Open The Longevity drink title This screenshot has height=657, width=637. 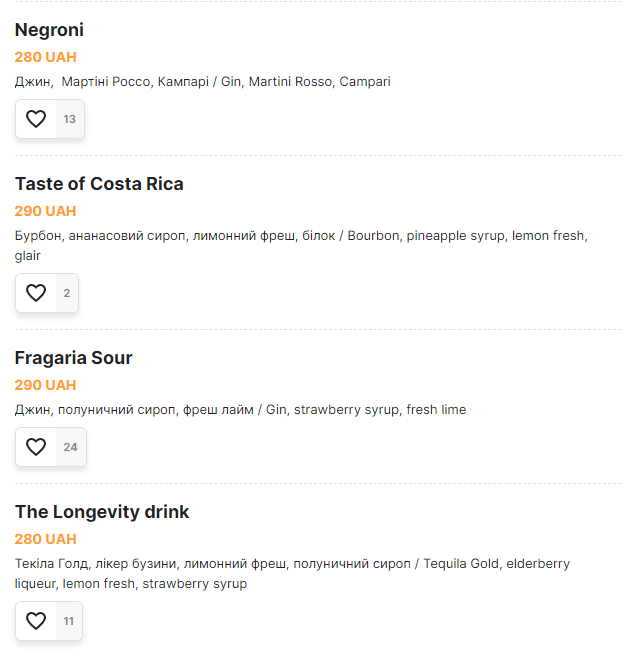(102, 512)
